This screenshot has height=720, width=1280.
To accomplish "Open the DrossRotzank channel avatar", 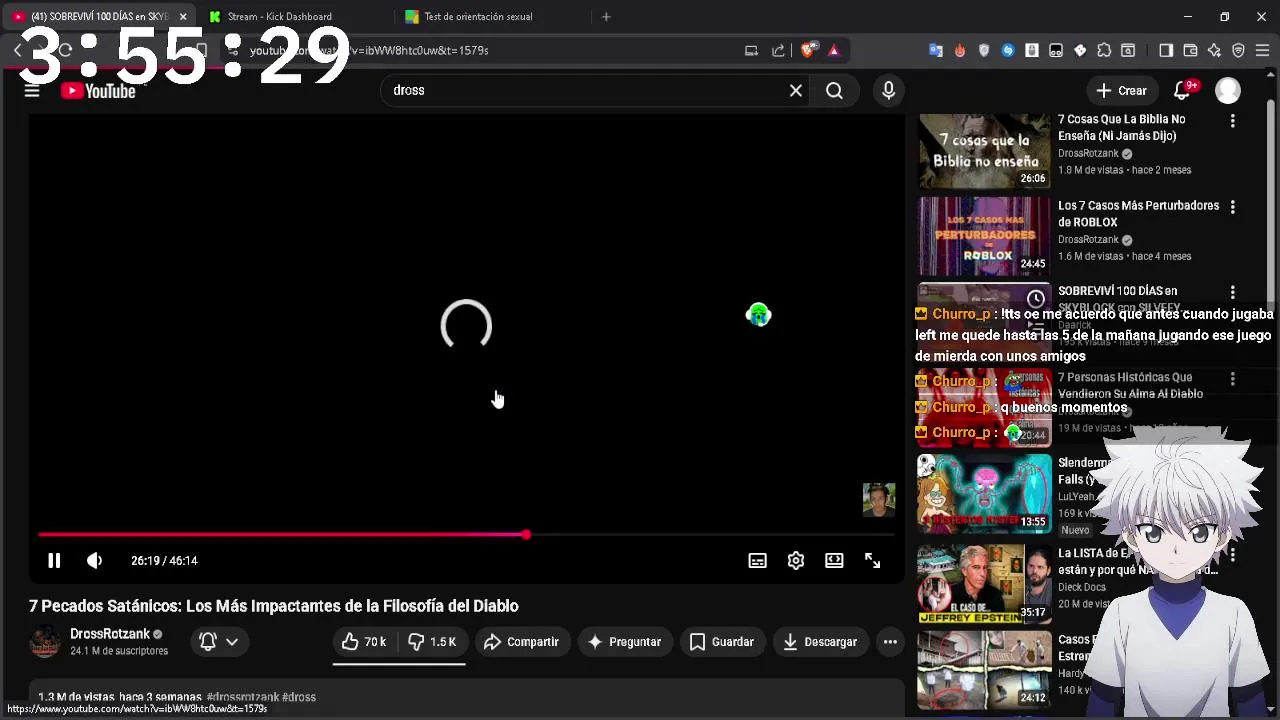I will point(45,642).
